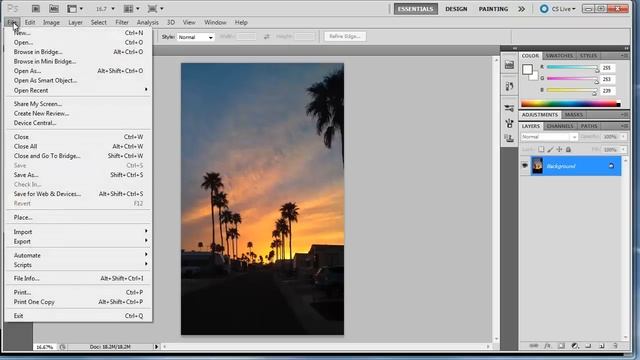Open the Edit menu
Viewport: 640px width, 360px height.
30,22
